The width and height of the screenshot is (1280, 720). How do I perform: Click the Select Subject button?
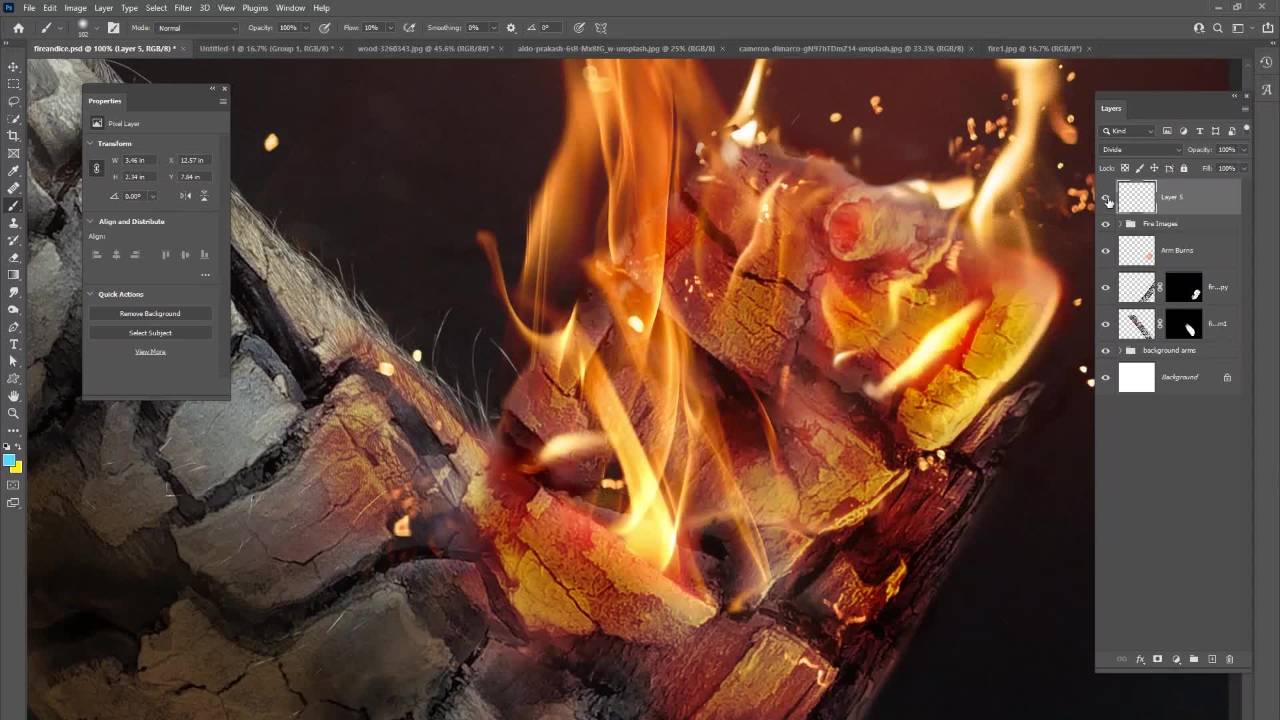click(150, 333)
